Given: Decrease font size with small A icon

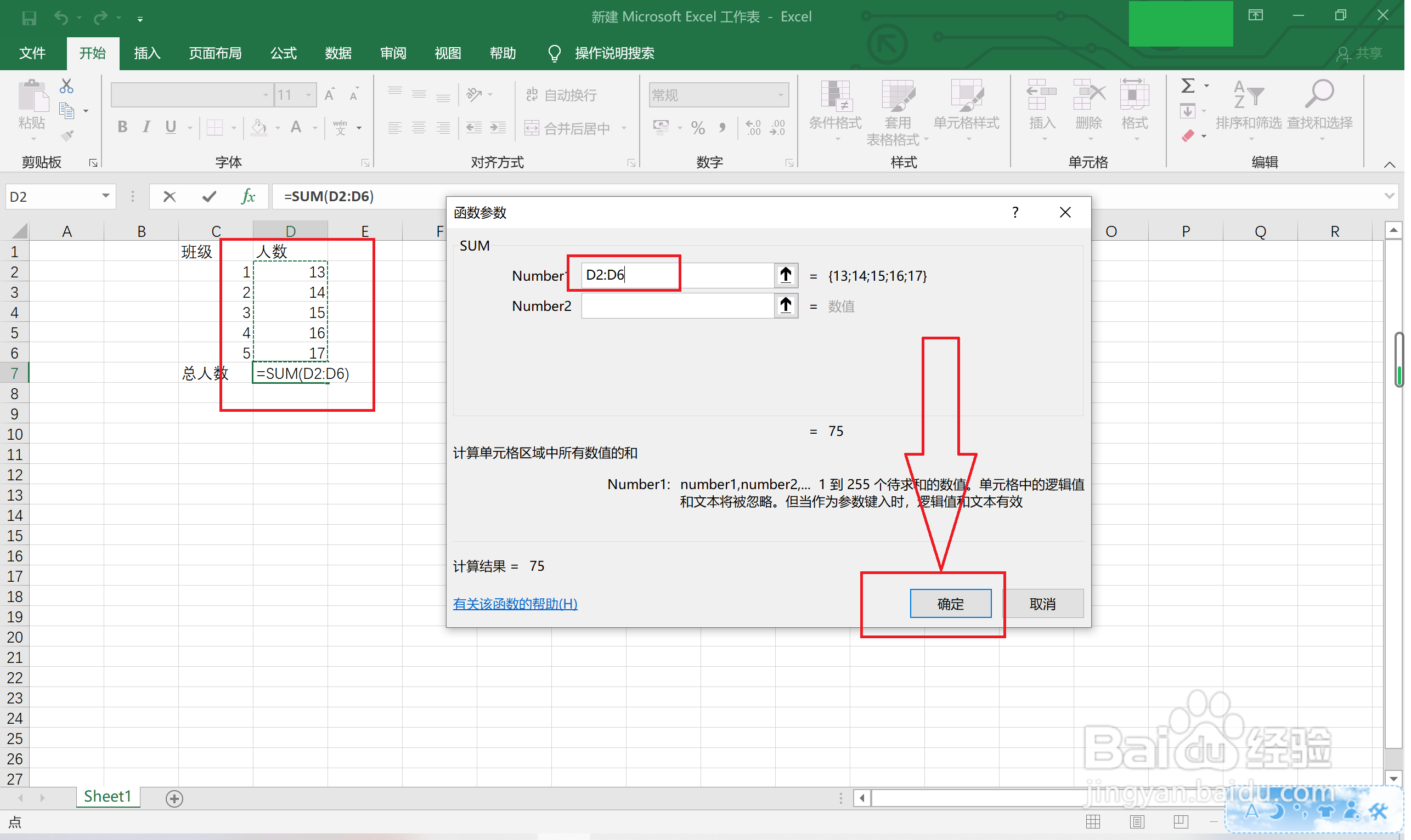Looking at the screenshot, I should 354,94.
